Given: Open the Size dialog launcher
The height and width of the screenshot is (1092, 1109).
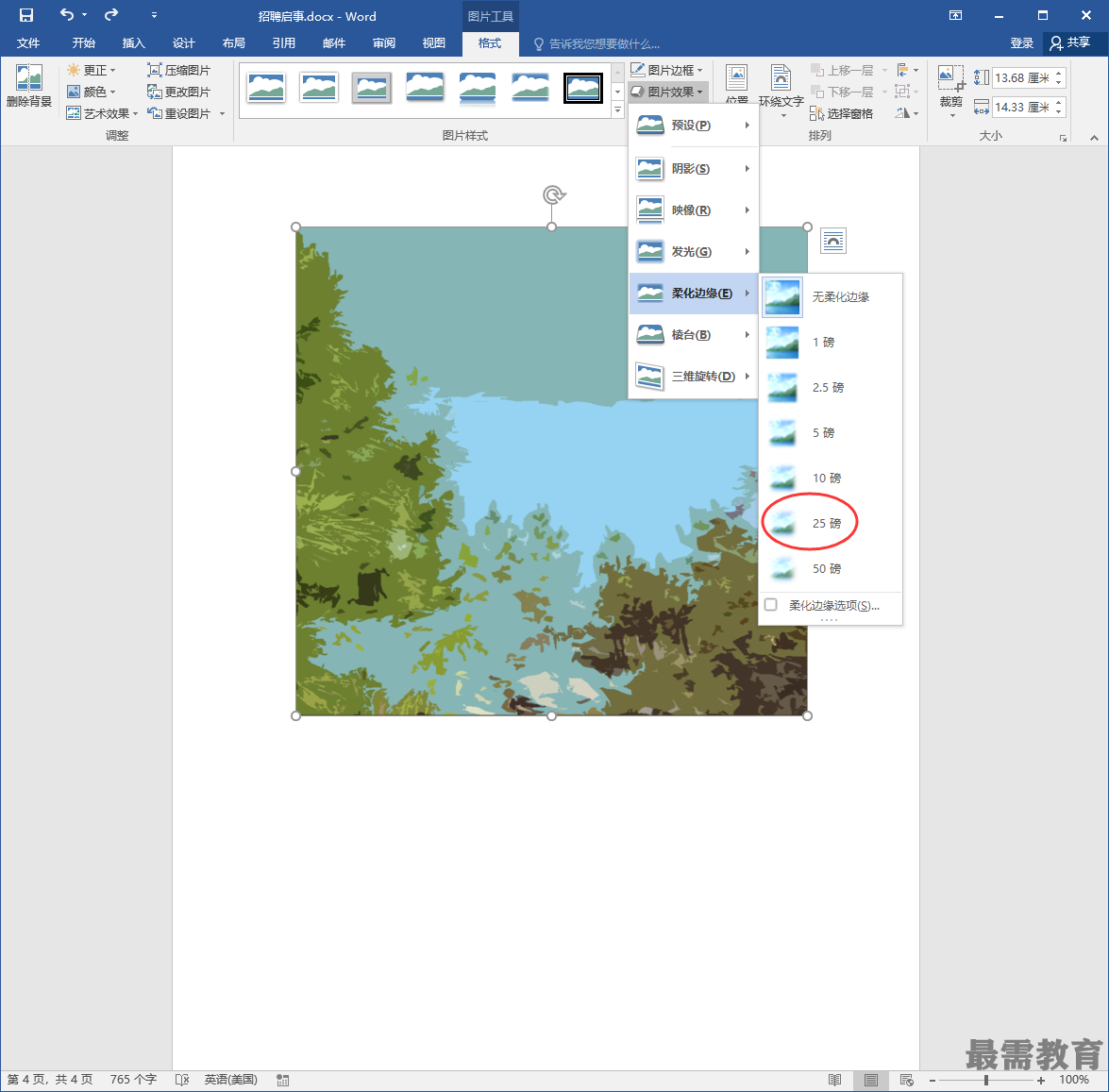Looking at the screenshot, I should 1063,138.
